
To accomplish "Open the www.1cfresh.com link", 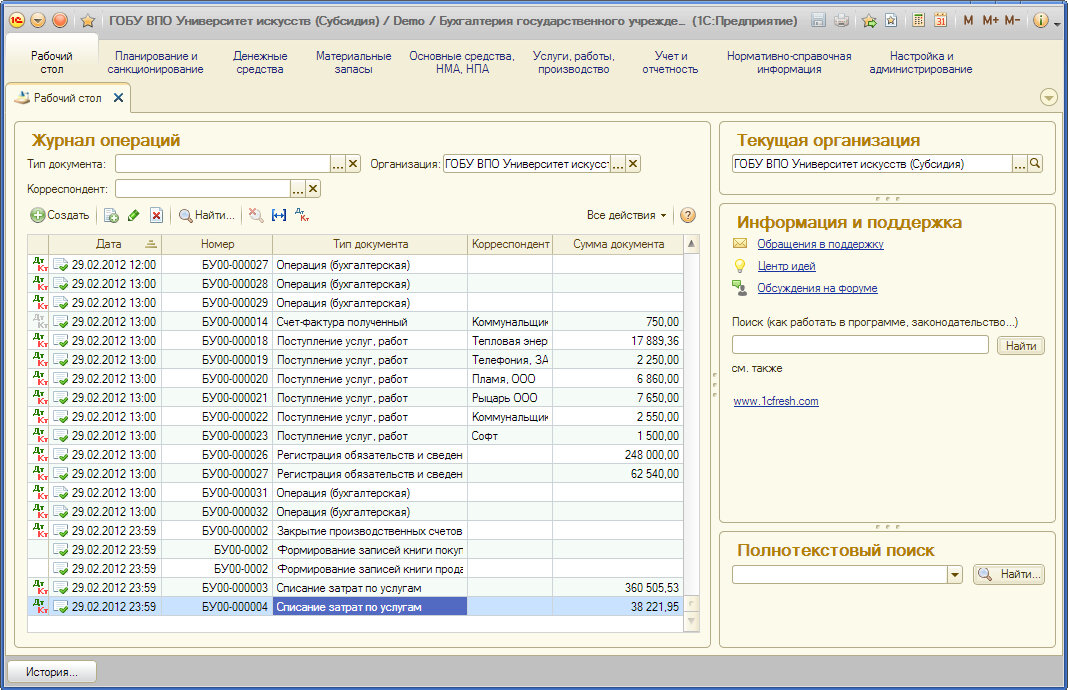I will pos(776,401).
